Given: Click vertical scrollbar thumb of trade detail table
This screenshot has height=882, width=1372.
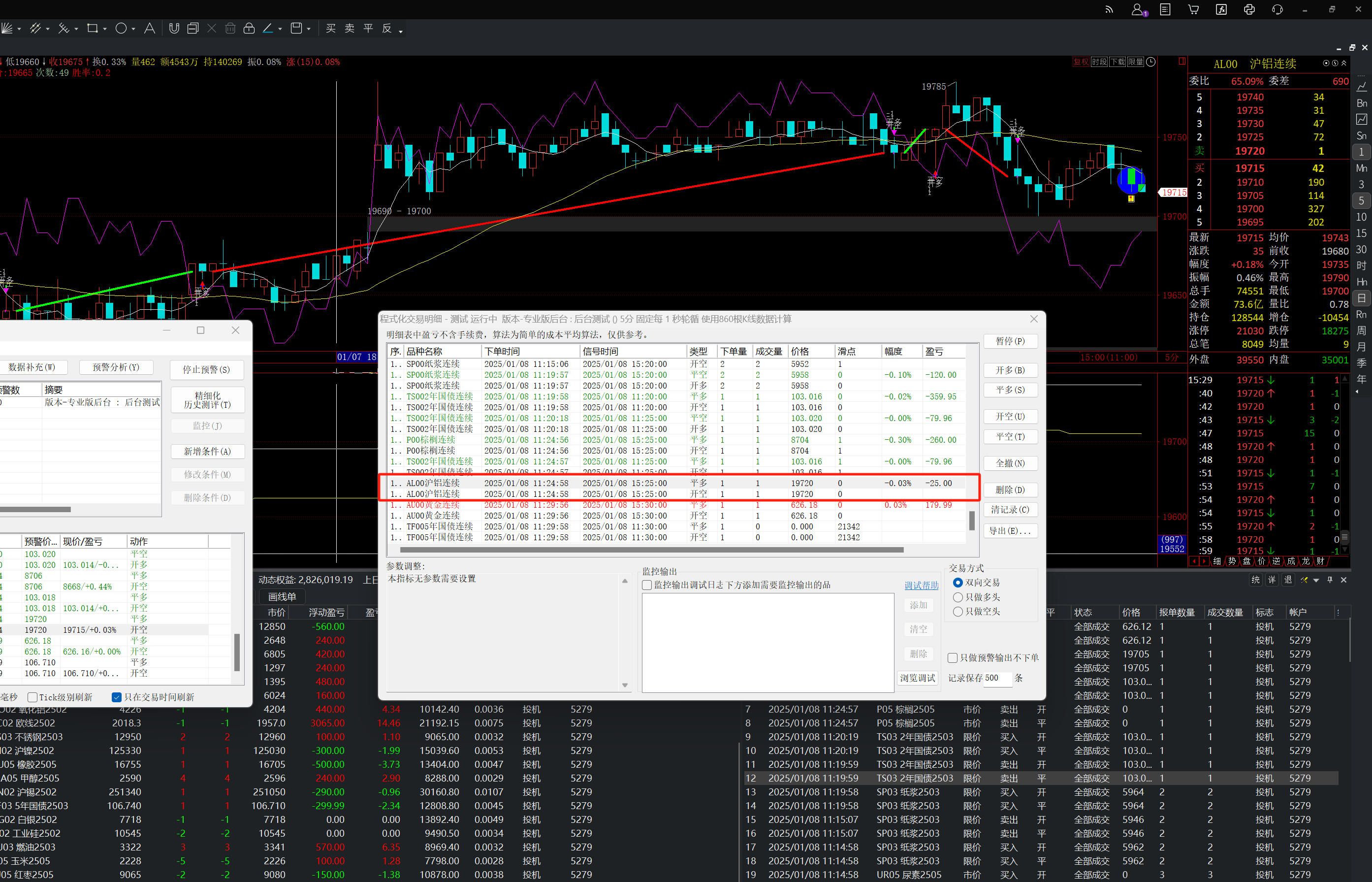Looking at the screenshot, I should [x=972, y=520].
